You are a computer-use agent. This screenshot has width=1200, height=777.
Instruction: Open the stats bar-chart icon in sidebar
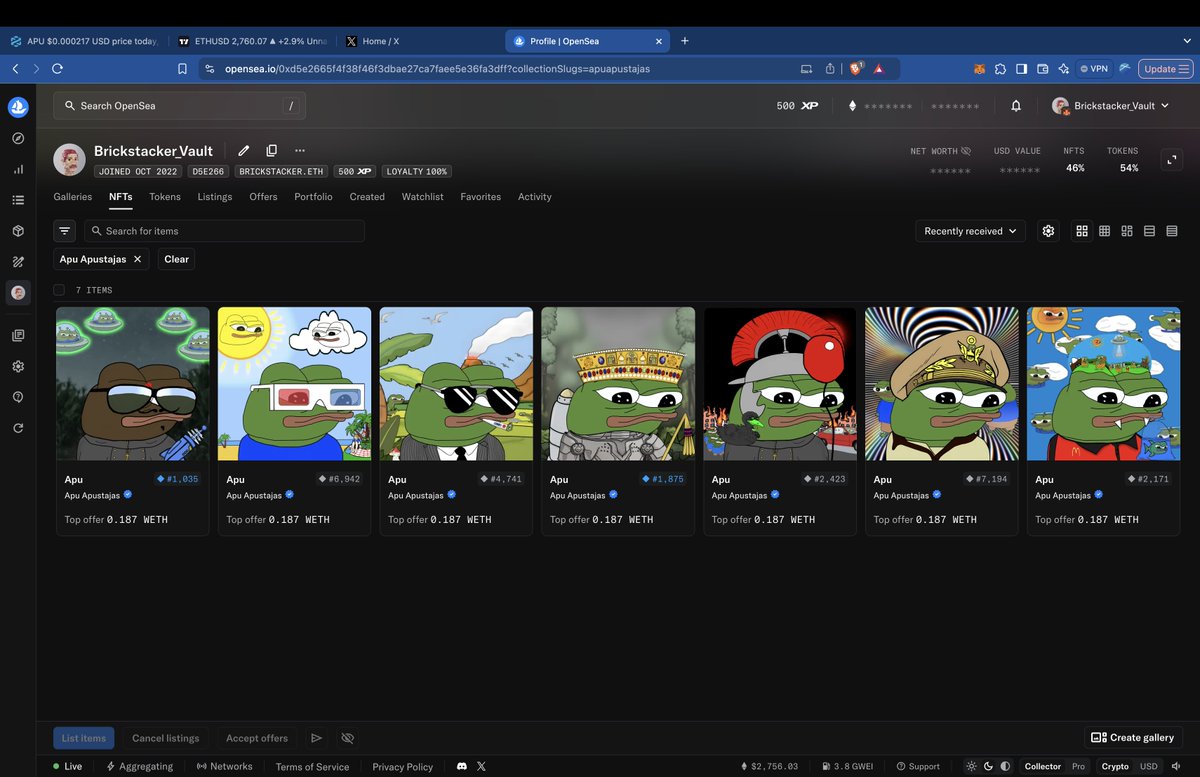coord(18,169)
